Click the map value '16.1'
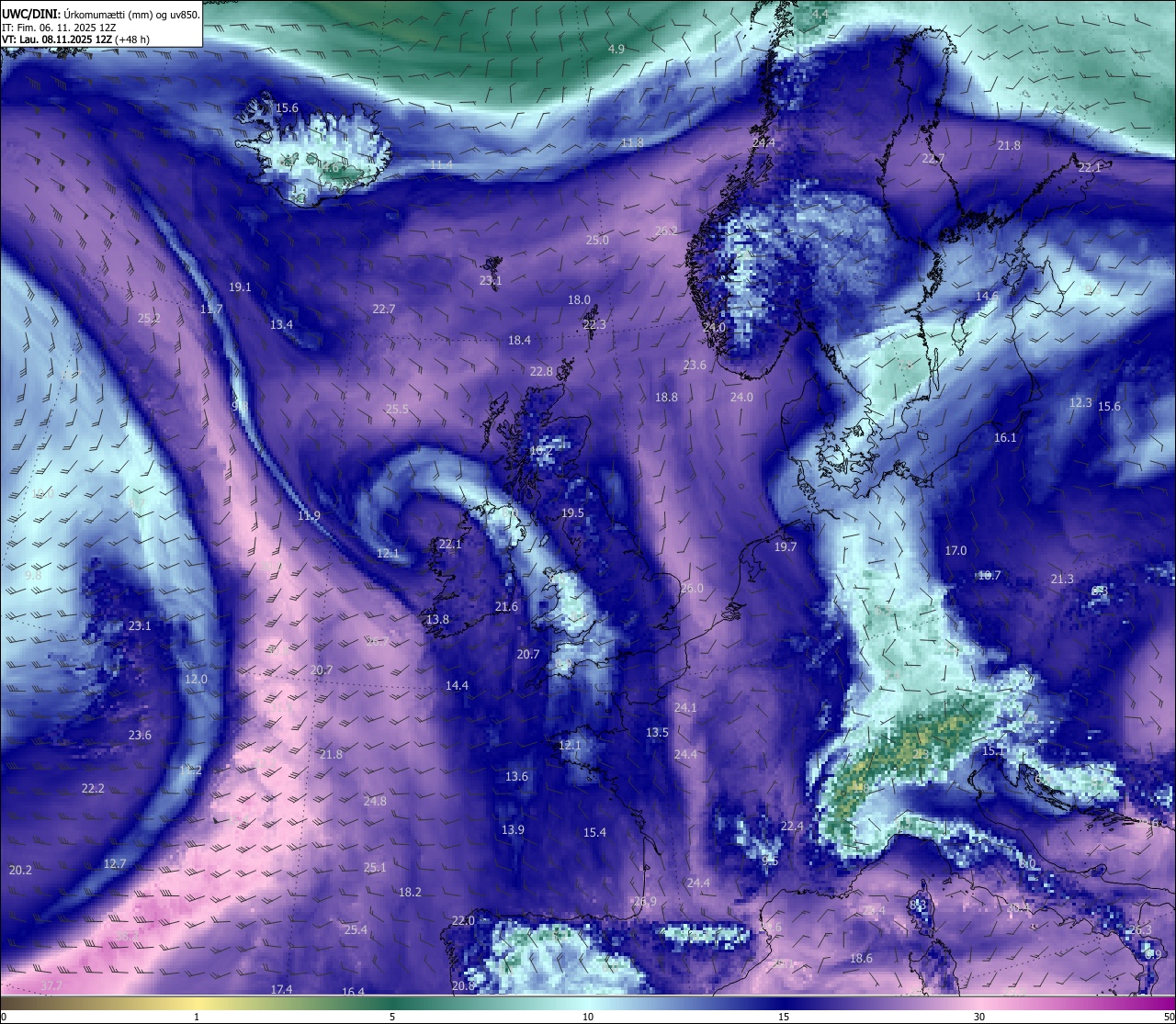The width and height of the screenshot is (1176, 1024). (x=1005, y=437)
